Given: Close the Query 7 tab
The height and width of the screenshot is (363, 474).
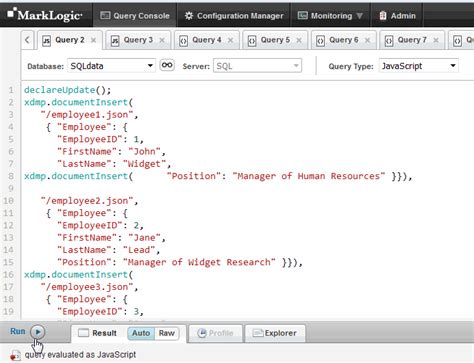Looking at the screenshot, I should pos(436,40).
